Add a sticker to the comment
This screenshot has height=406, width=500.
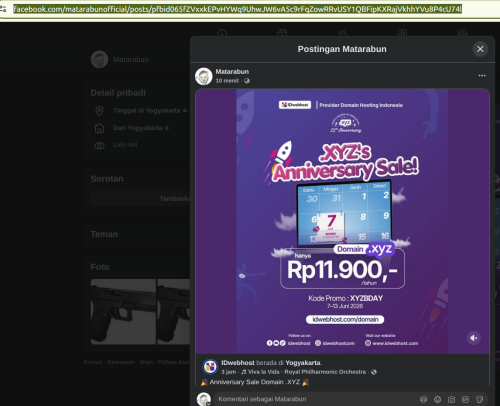pos(480,399)
